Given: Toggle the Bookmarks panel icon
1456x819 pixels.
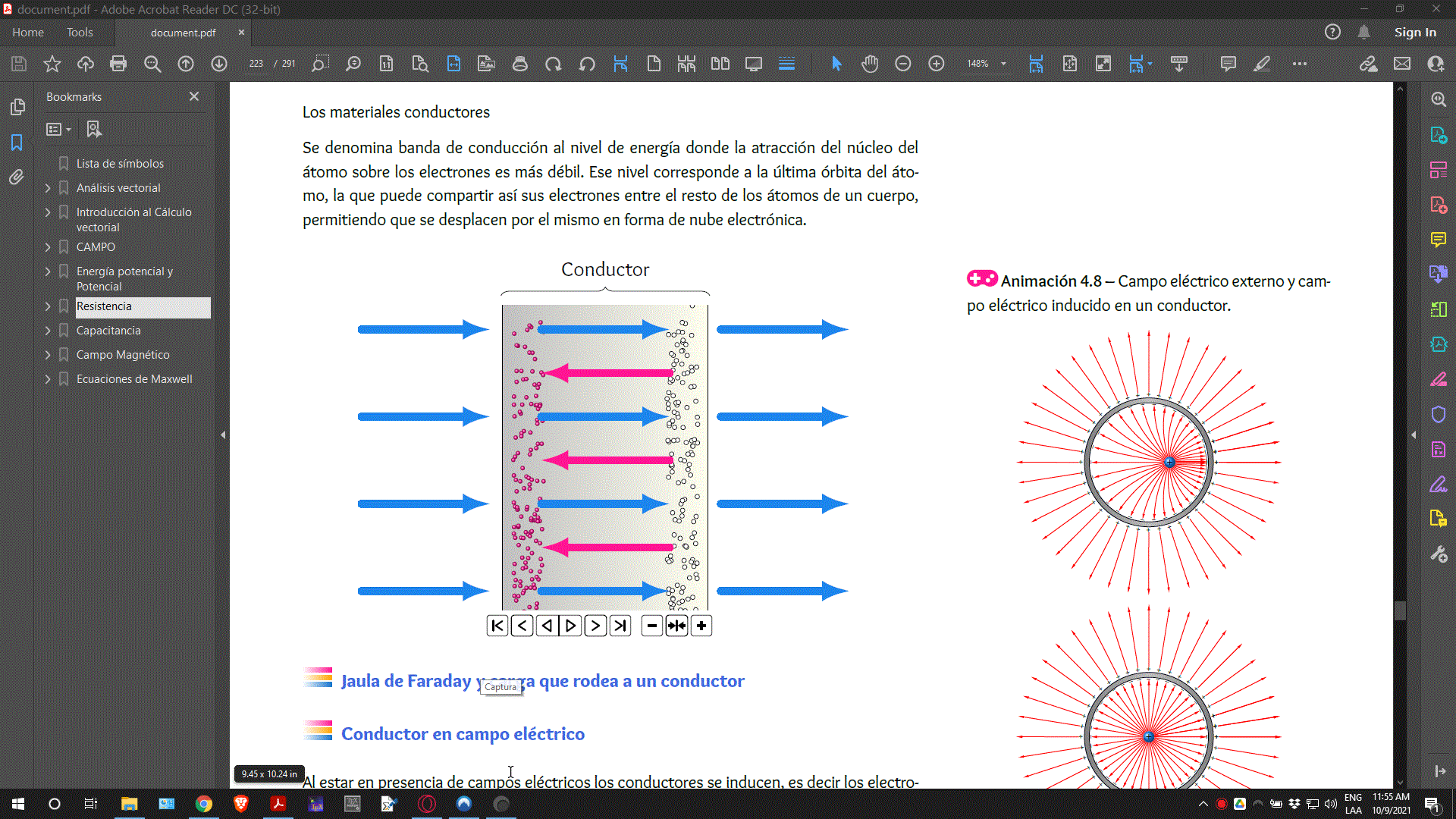Looking at the screenshot, I should (x=17, y=143).
